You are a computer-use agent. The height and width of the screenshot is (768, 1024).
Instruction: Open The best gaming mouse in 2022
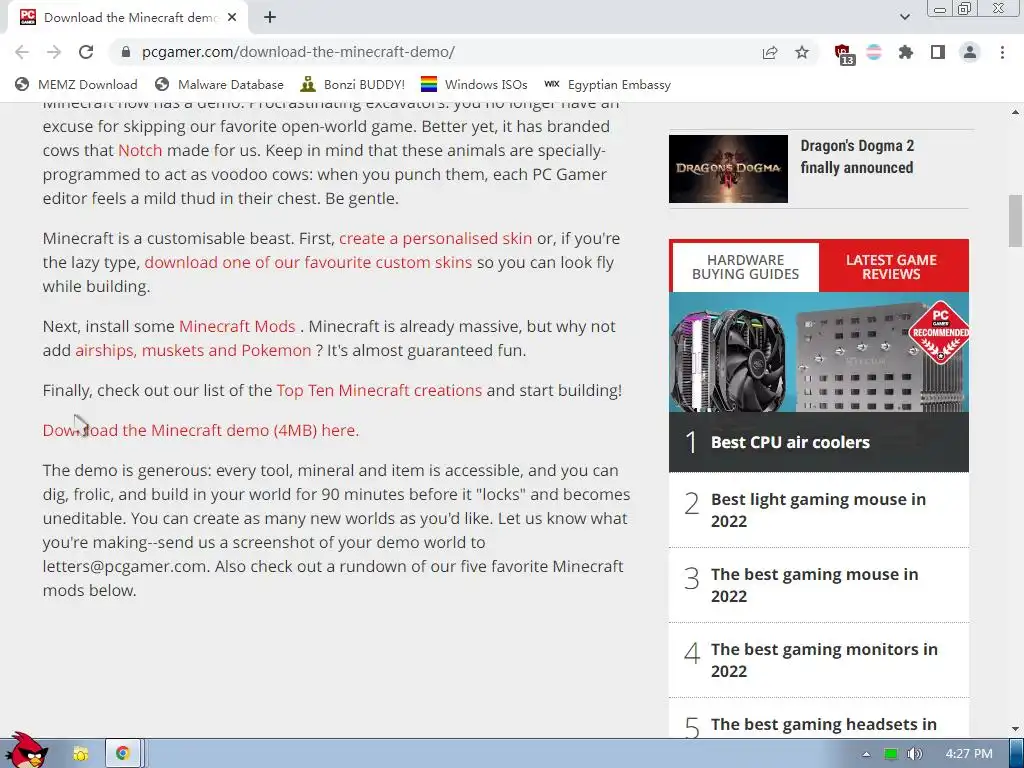point(814,585)
